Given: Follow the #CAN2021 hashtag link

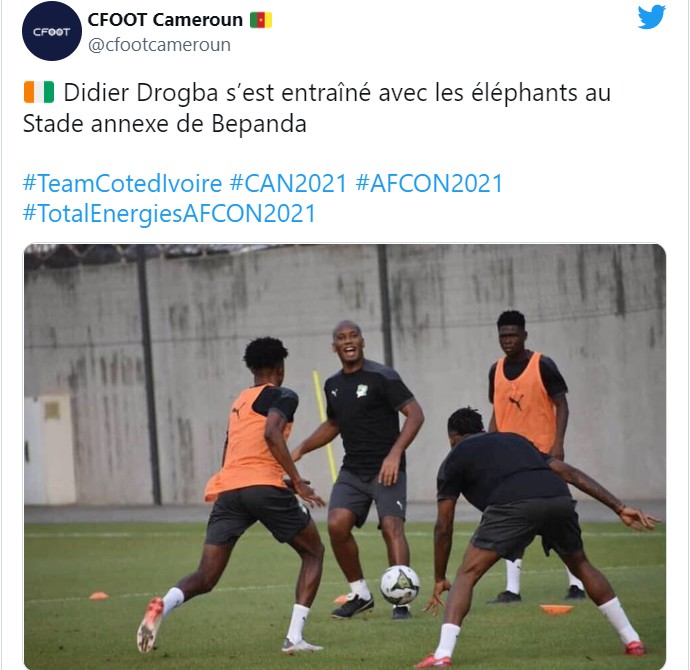Looking at the screenshot, I should (288, 183).
